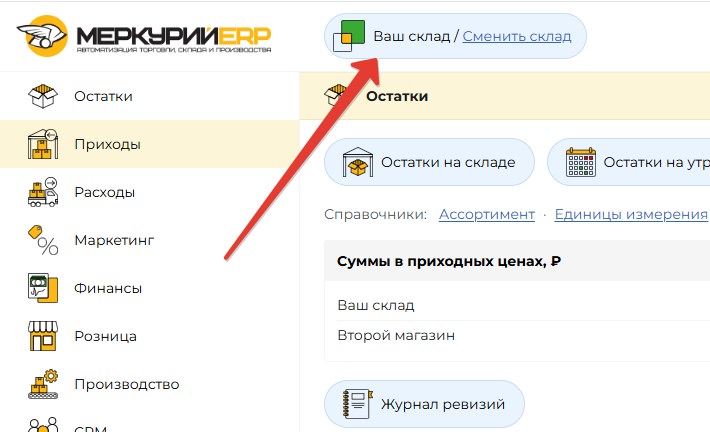
Task: Open the Журнал ревизий button
Action: [x=424, y=404]
